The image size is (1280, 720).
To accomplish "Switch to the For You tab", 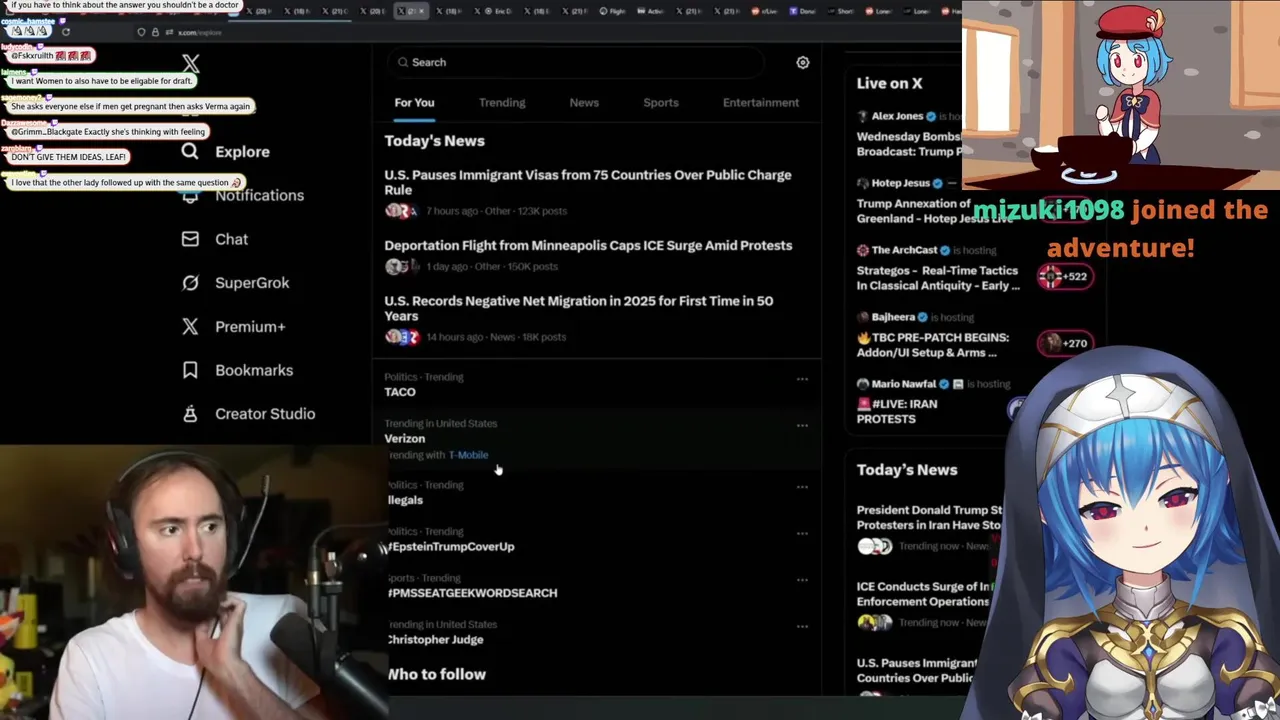I will coord(414,103).
